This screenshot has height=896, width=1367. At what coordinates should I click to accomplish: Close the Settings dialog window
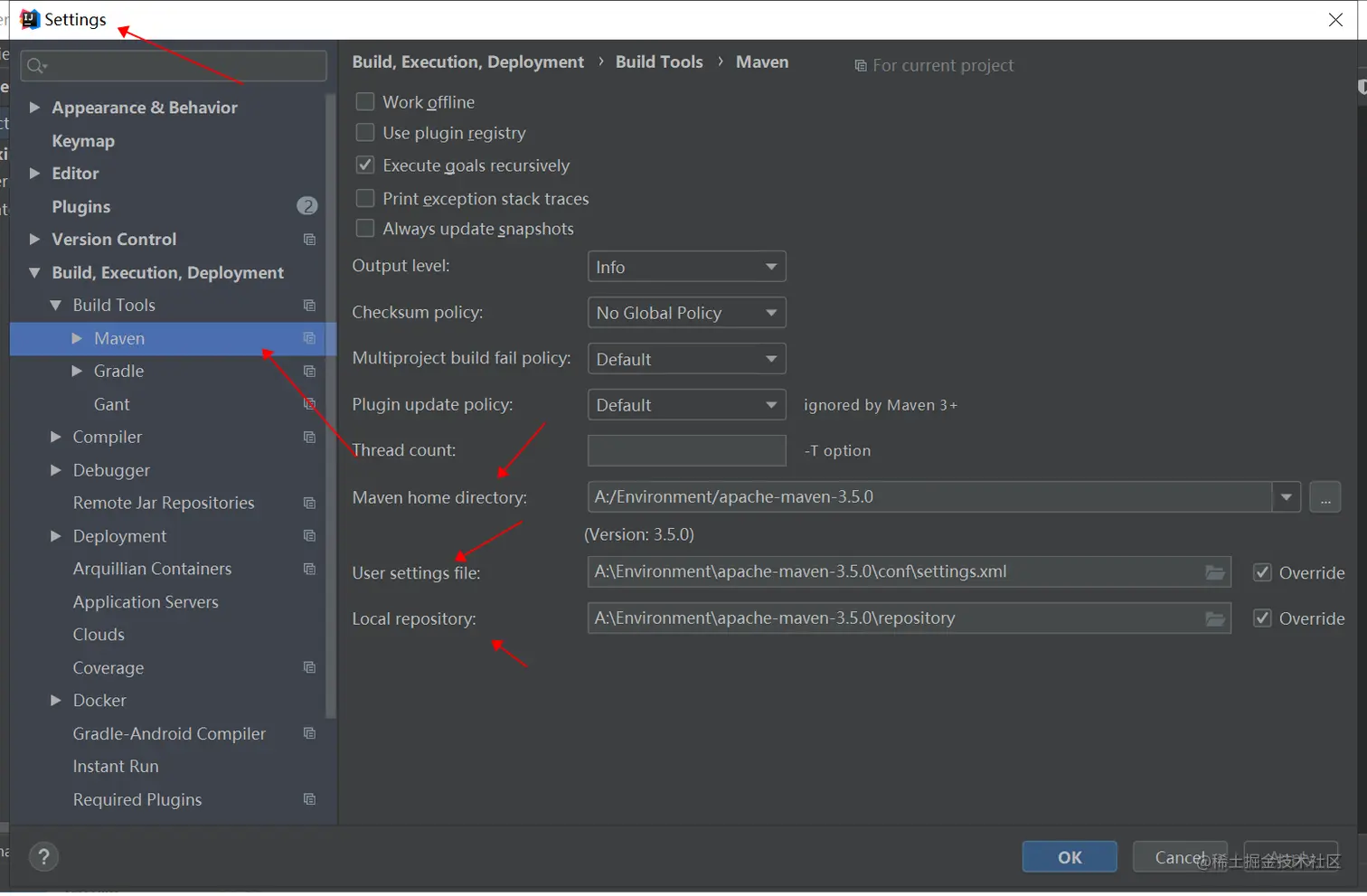pyautogui.click(x=1335, y=20)
